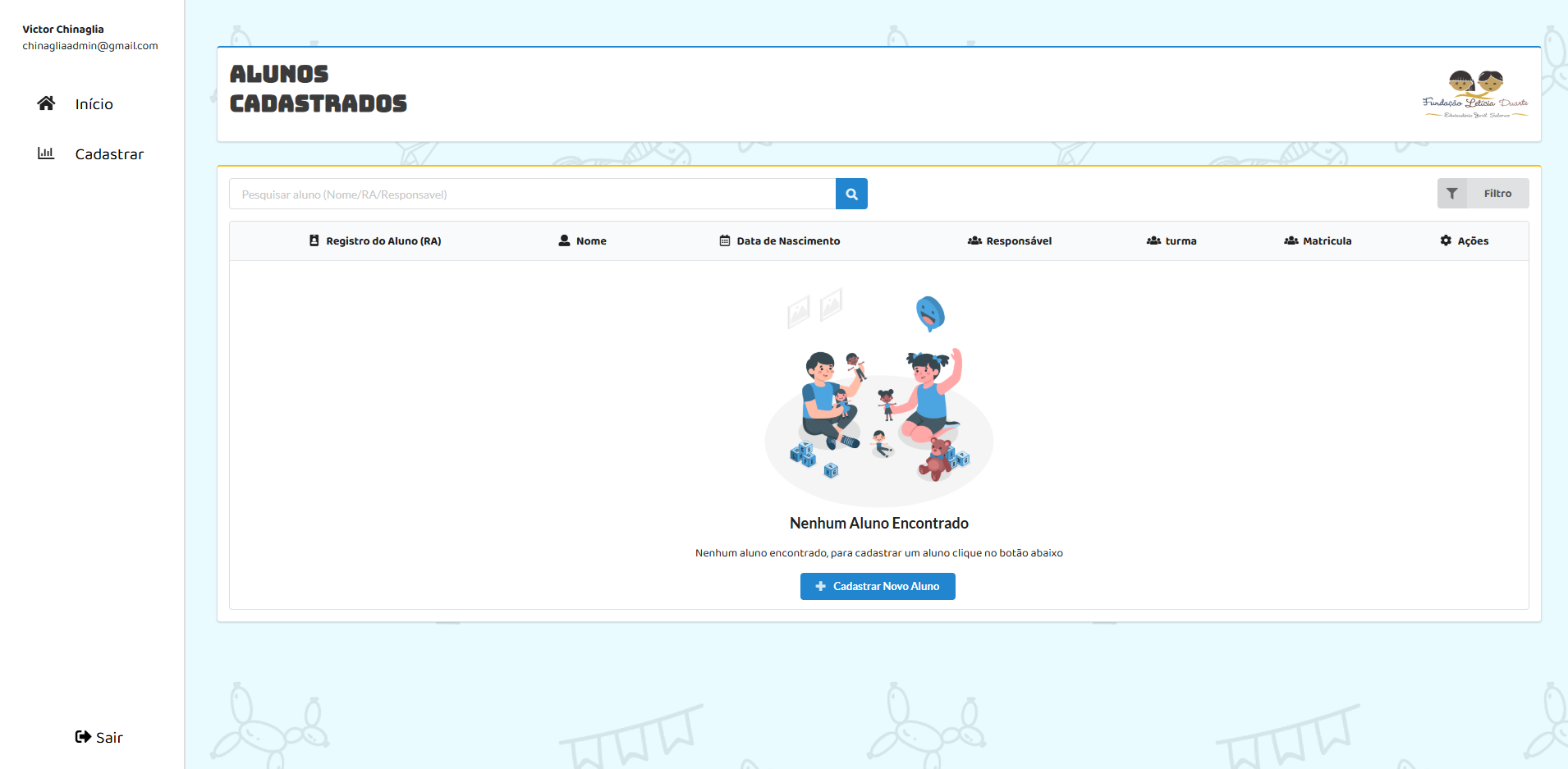Click the home icon in sidebar
Image resolution: width=1568 pixels, height=769 pixels.
[46, 103]
